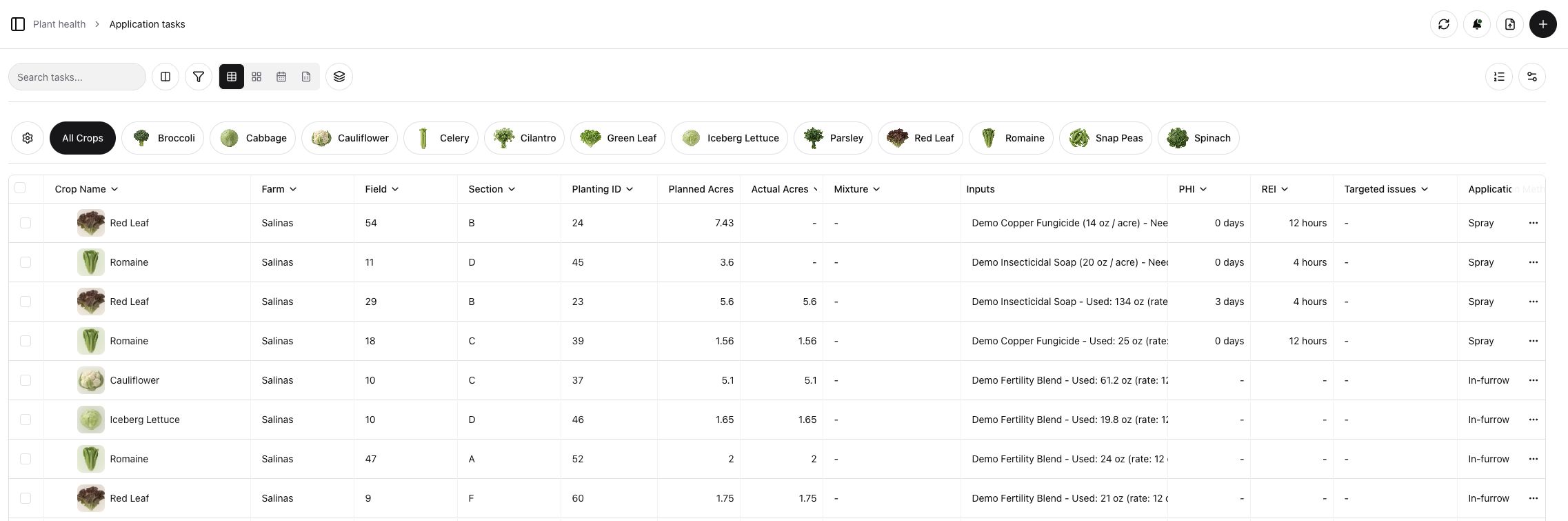Open the filter funnel

tap(199, 77)
